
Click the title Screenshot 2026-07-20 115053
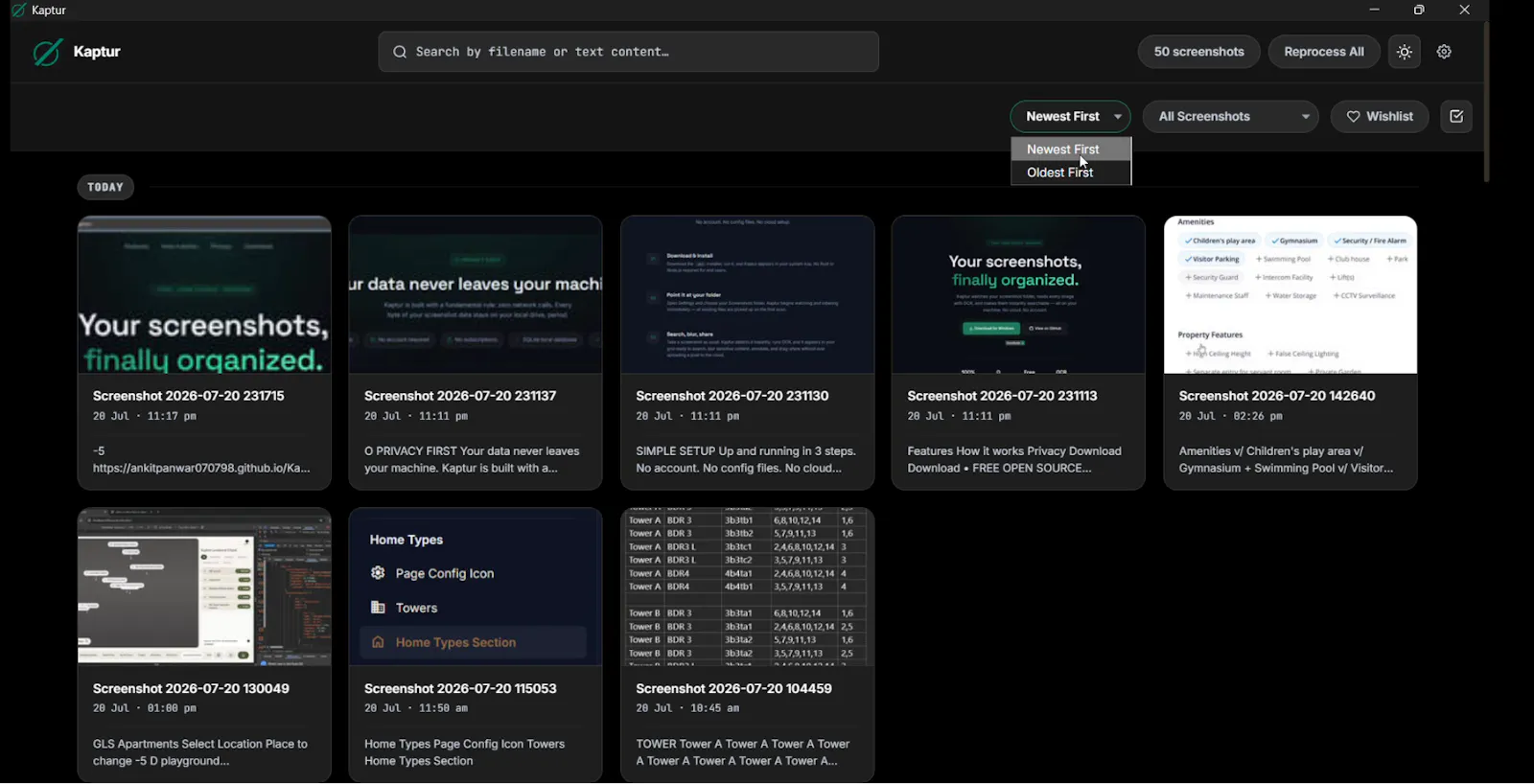(460, 688)
